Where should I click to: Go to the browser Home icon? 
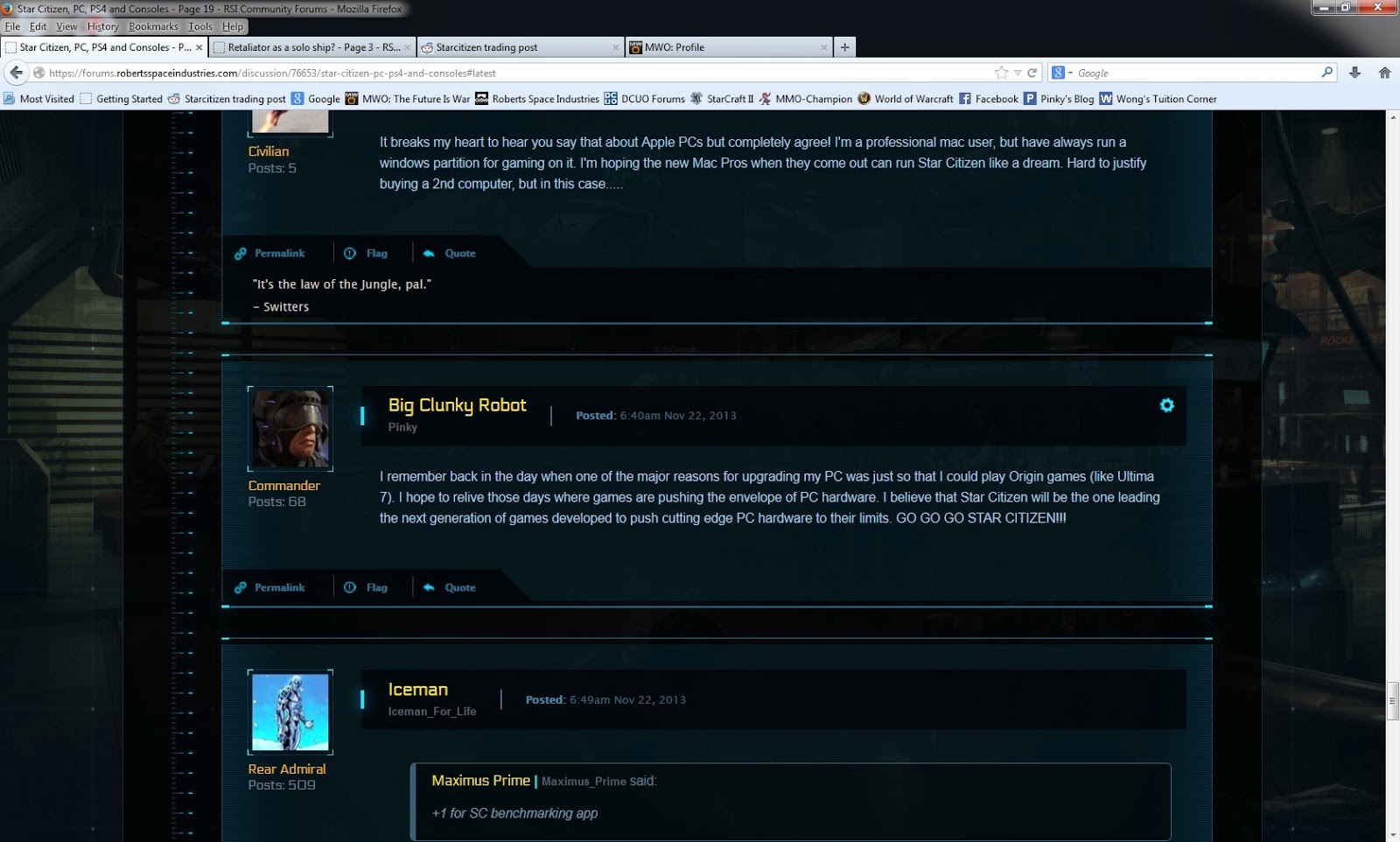pyautogui.click(x=1384, y=73)
